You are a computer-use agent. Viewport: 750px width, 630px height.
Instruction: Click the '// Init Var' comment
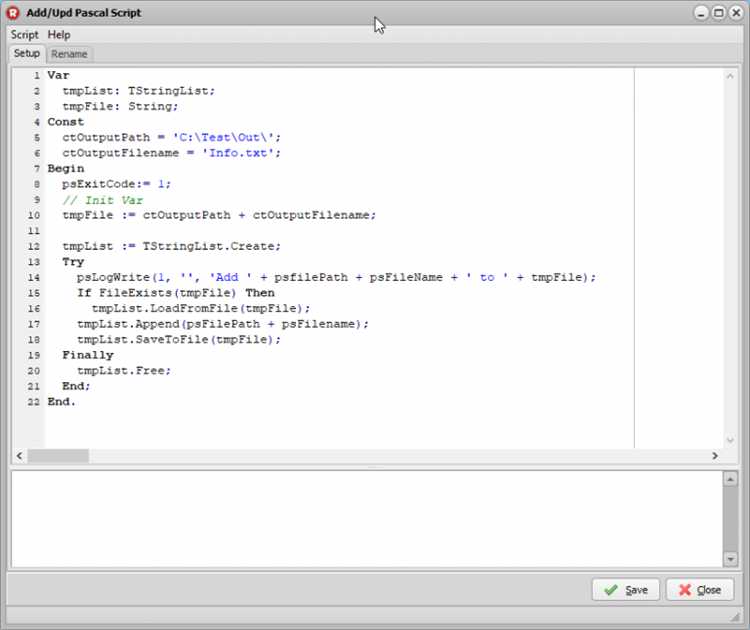[x=102, y=200]
